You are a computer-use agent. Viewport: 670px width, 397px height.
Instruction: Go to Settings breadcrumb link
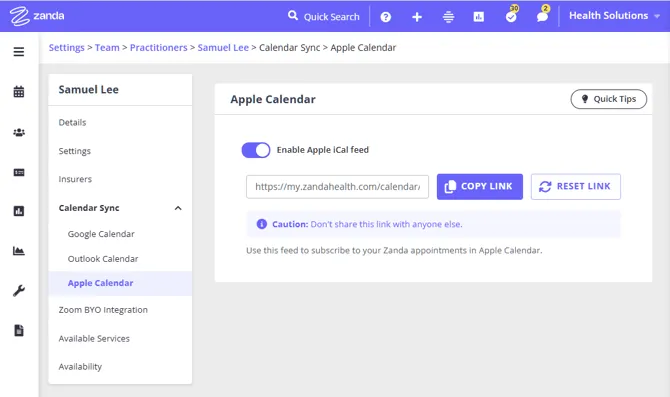pyautogui.click(x=67, y=47)
